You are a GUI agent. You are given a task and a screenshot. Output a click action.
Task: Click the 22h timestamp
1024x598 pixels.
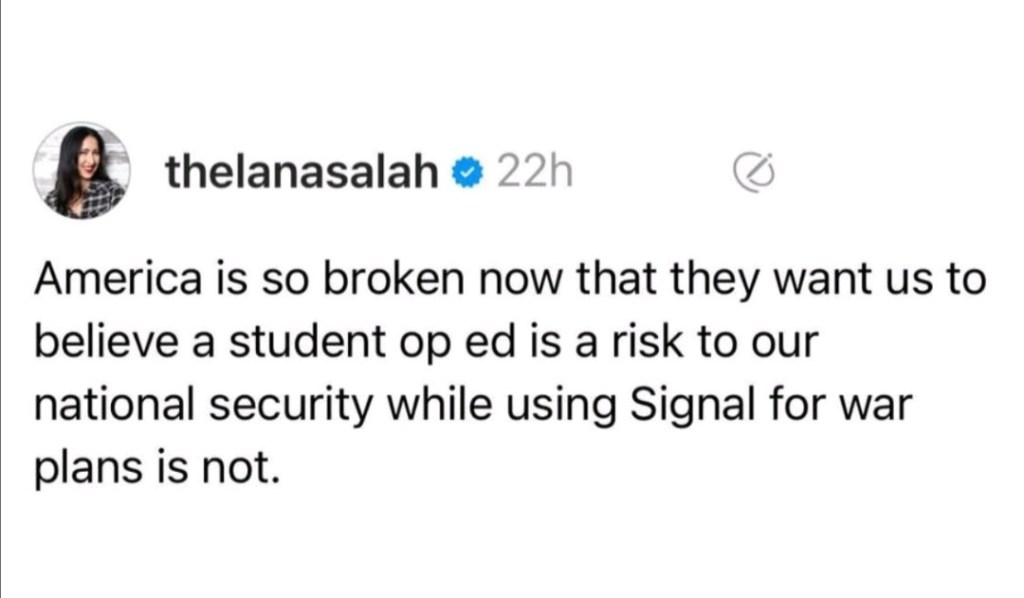[533, 175]
